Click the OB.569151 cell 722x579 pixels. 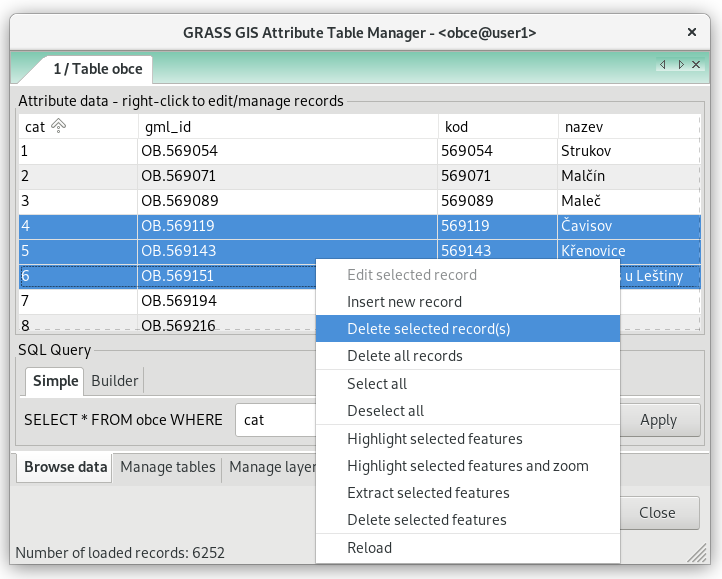(x=227, y=276)
